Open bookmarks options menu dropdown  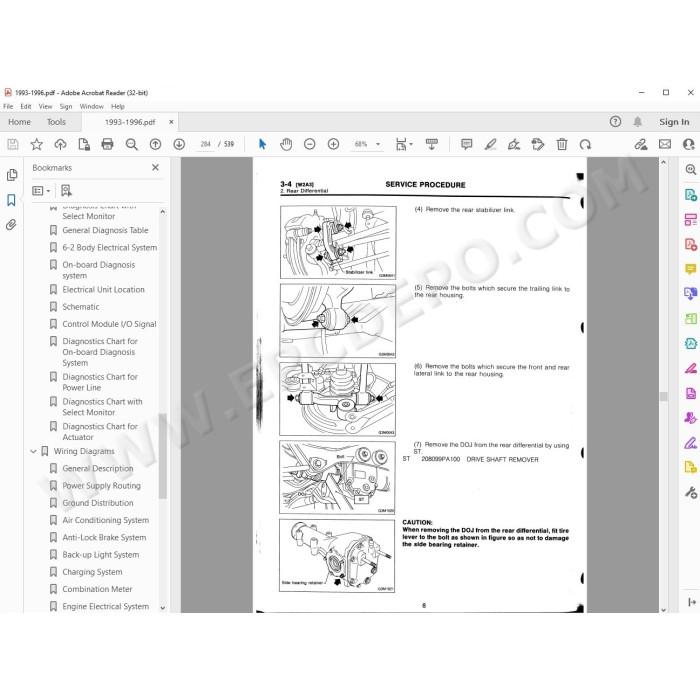point(41,191)
